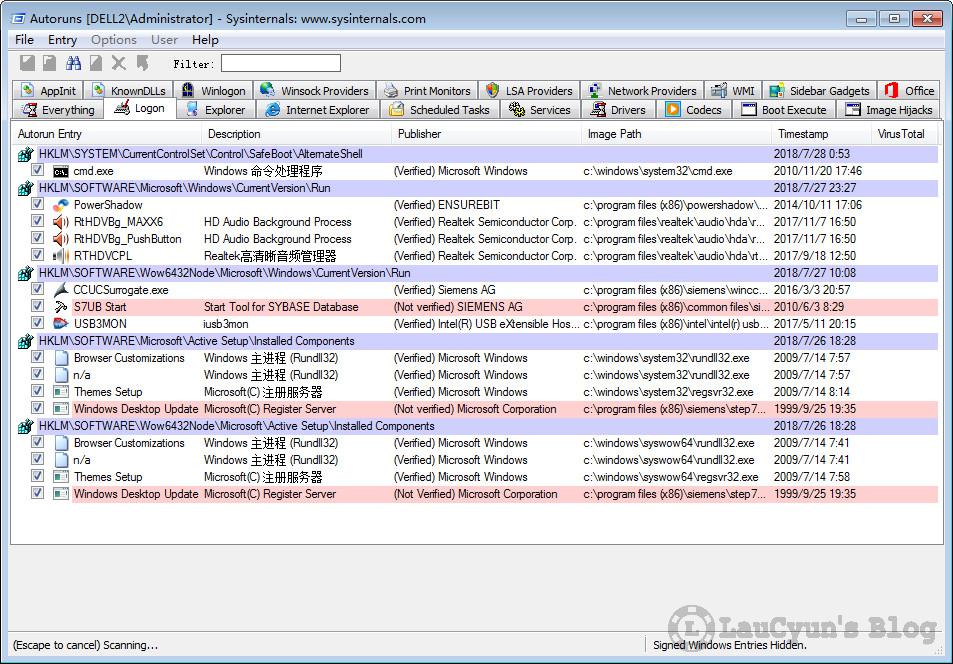Open the Office tab
The height and width of the screenshot is (664, 953).
click(909, 91)
